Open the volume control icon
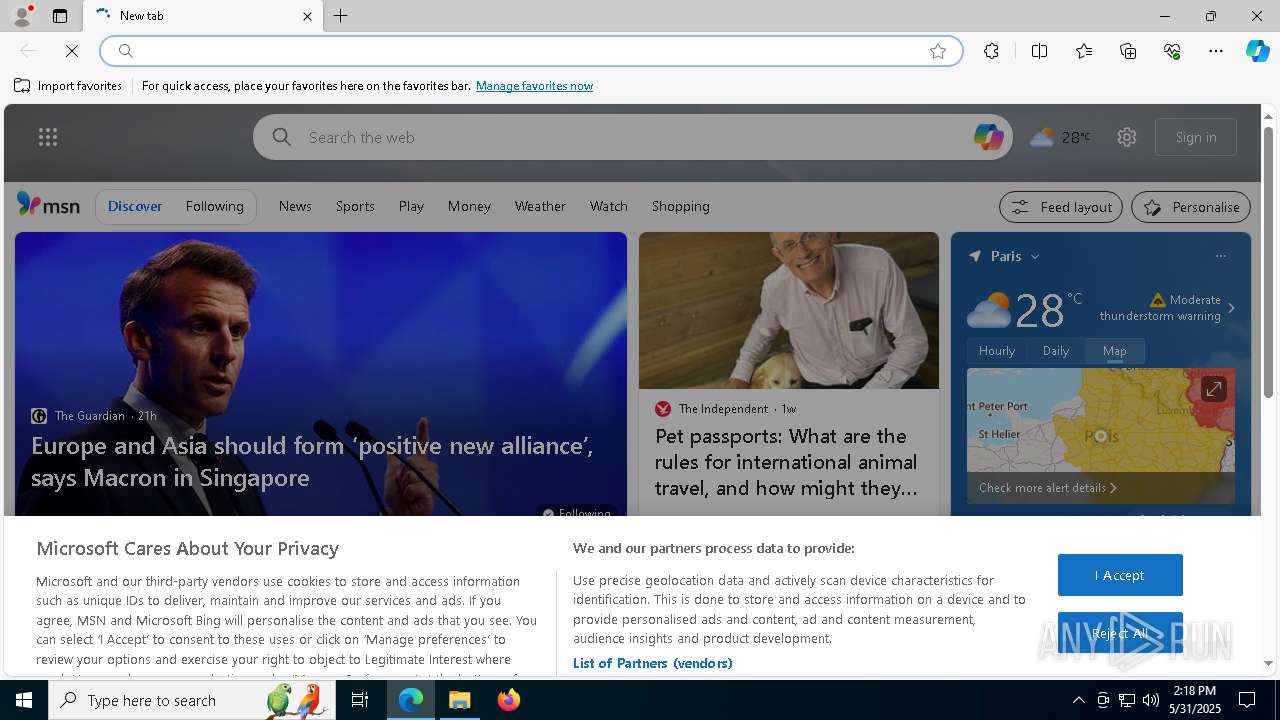This screenshot has width=1280, height=720. [1151, 700]
